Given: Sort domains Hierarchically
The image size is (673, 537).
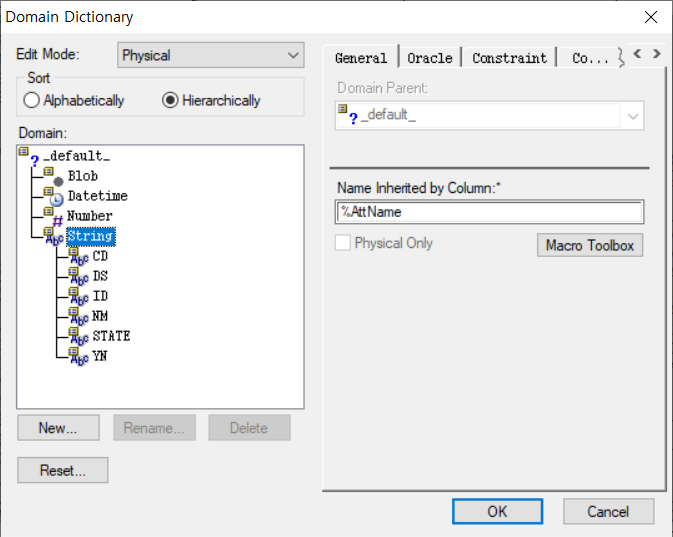Looking at the screenshot, I should point(211,100).
